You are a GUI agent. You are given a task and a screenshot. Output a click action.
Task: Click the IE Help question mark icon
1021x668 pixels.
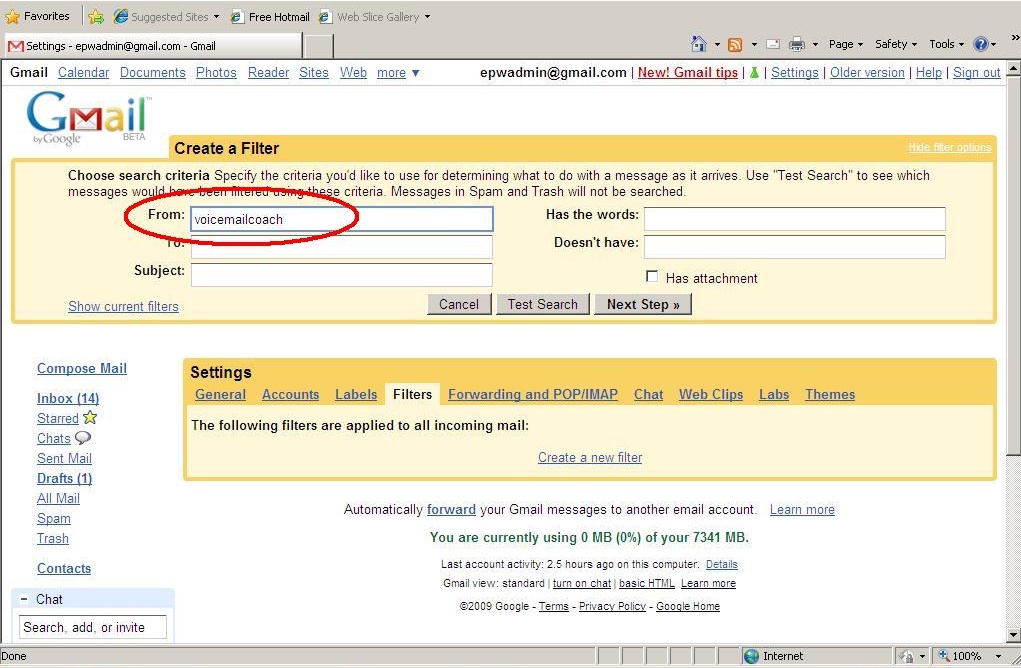pyautogui.click(x=980, y=44)
